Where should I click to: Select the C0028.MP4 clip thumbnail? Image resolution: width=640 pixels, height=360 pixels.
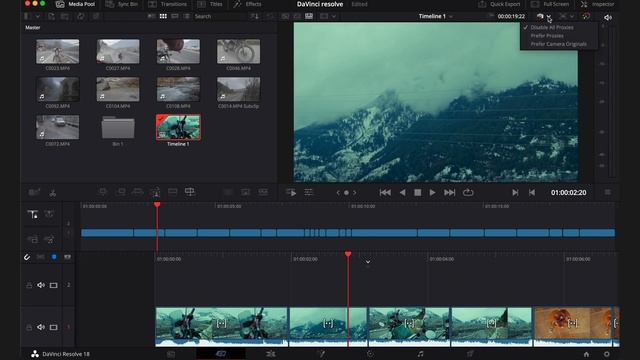coord(178,51)
